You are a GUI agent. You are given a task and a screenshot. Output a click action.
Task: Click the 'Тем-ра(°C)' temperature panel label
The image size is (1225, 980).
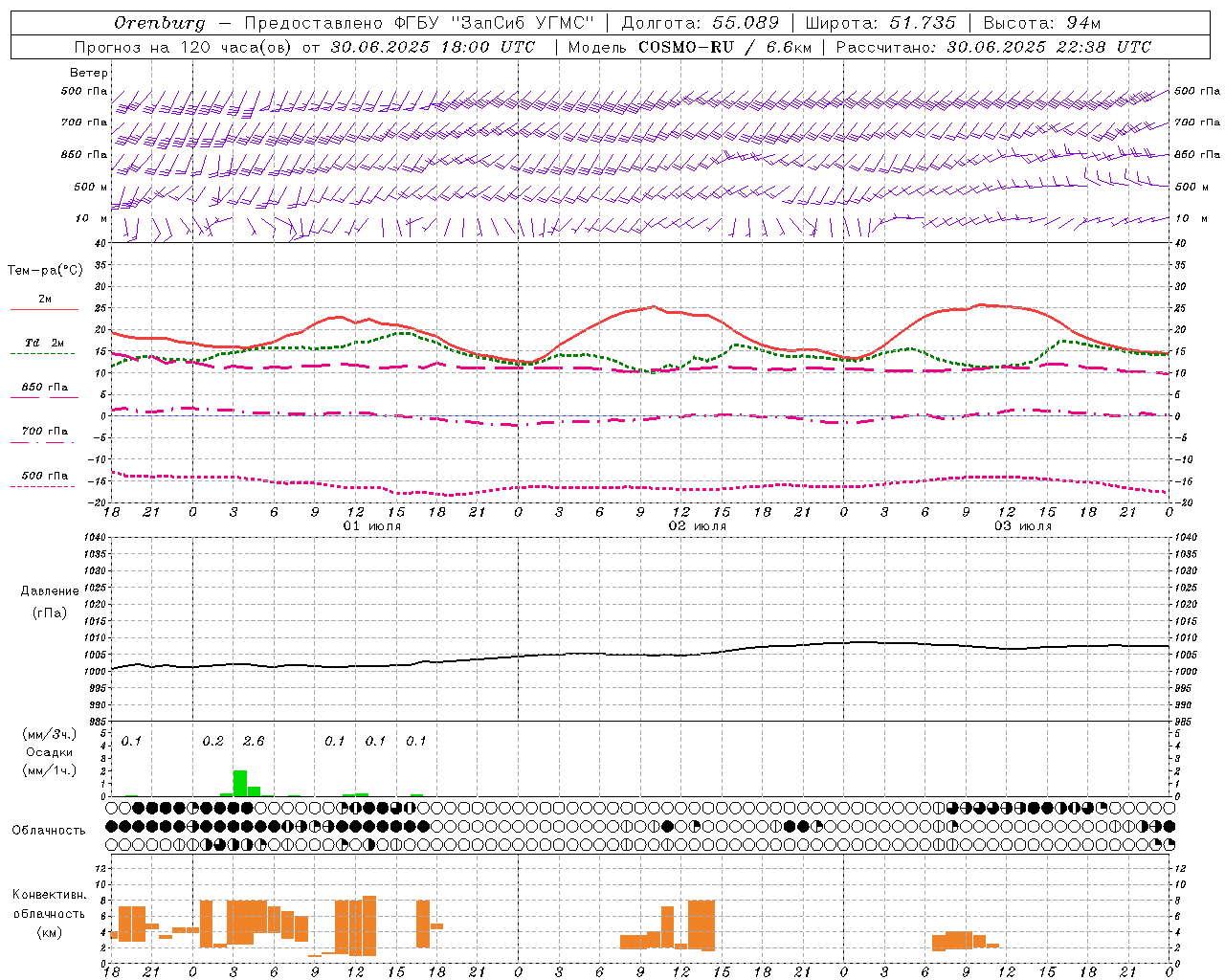click(45, 271)
